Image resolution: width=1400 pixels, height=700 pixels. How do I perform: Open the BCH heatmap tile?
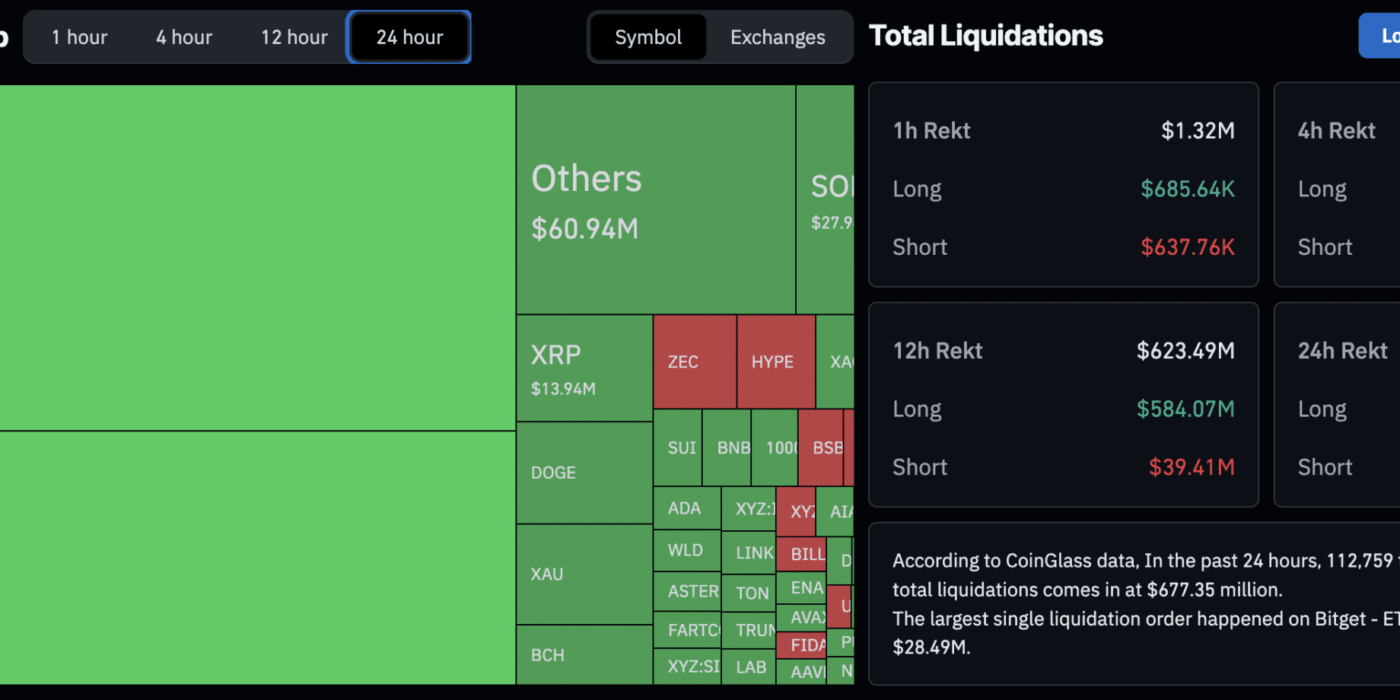tap(585, 655)
